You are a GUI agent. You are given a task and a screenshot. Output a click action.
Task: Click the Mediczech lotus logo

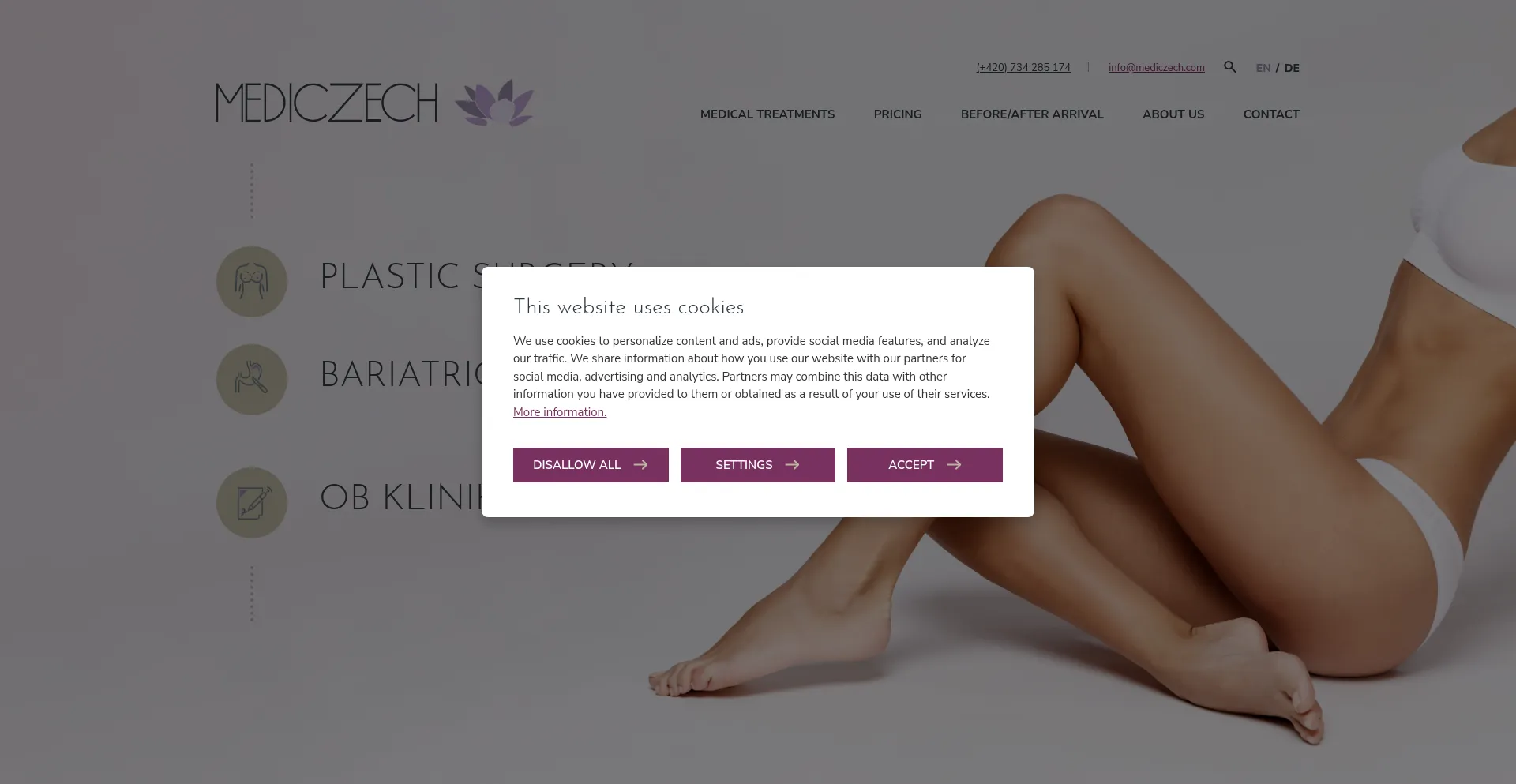coord(495,103)
